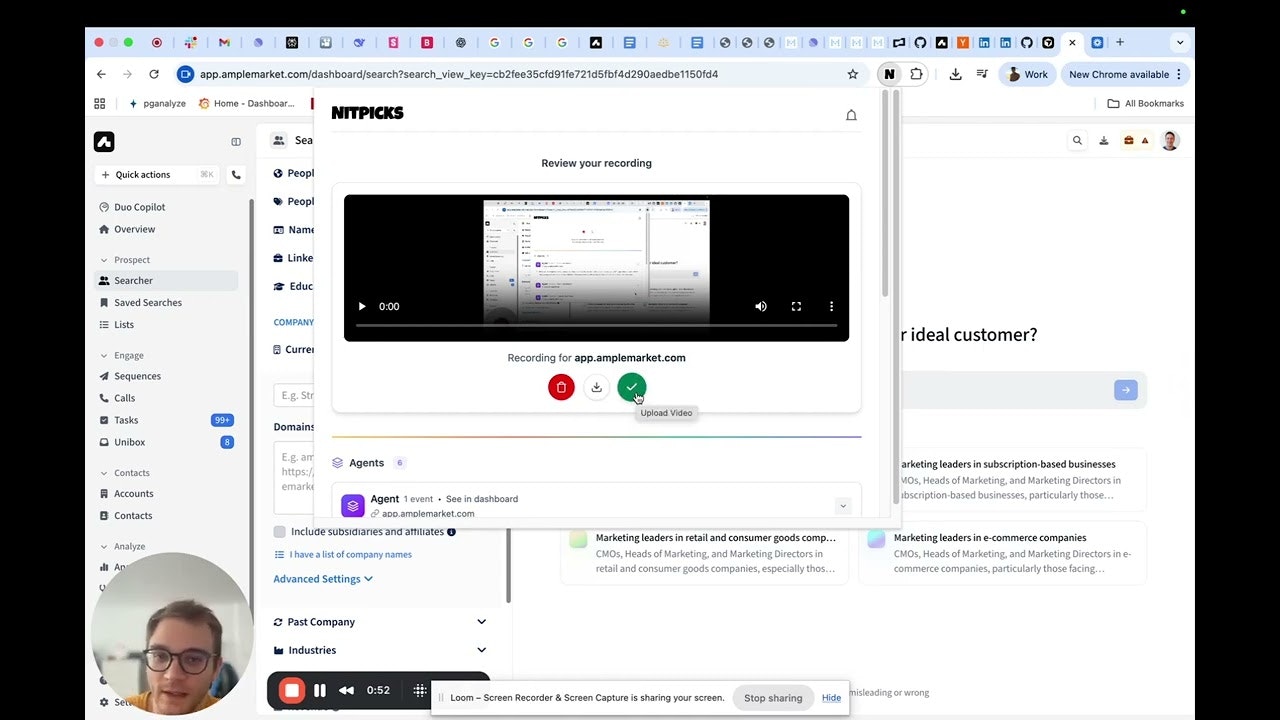Open fullscreen for the recording preview
This screenshot has width=1280, height=720.
coord(796,306)
